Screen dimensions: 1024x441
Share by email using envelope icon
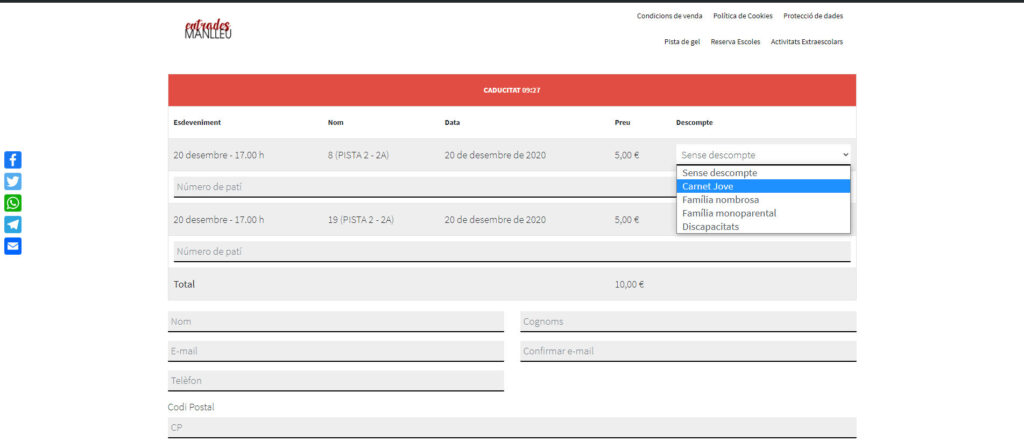click(x=13, y=246)
